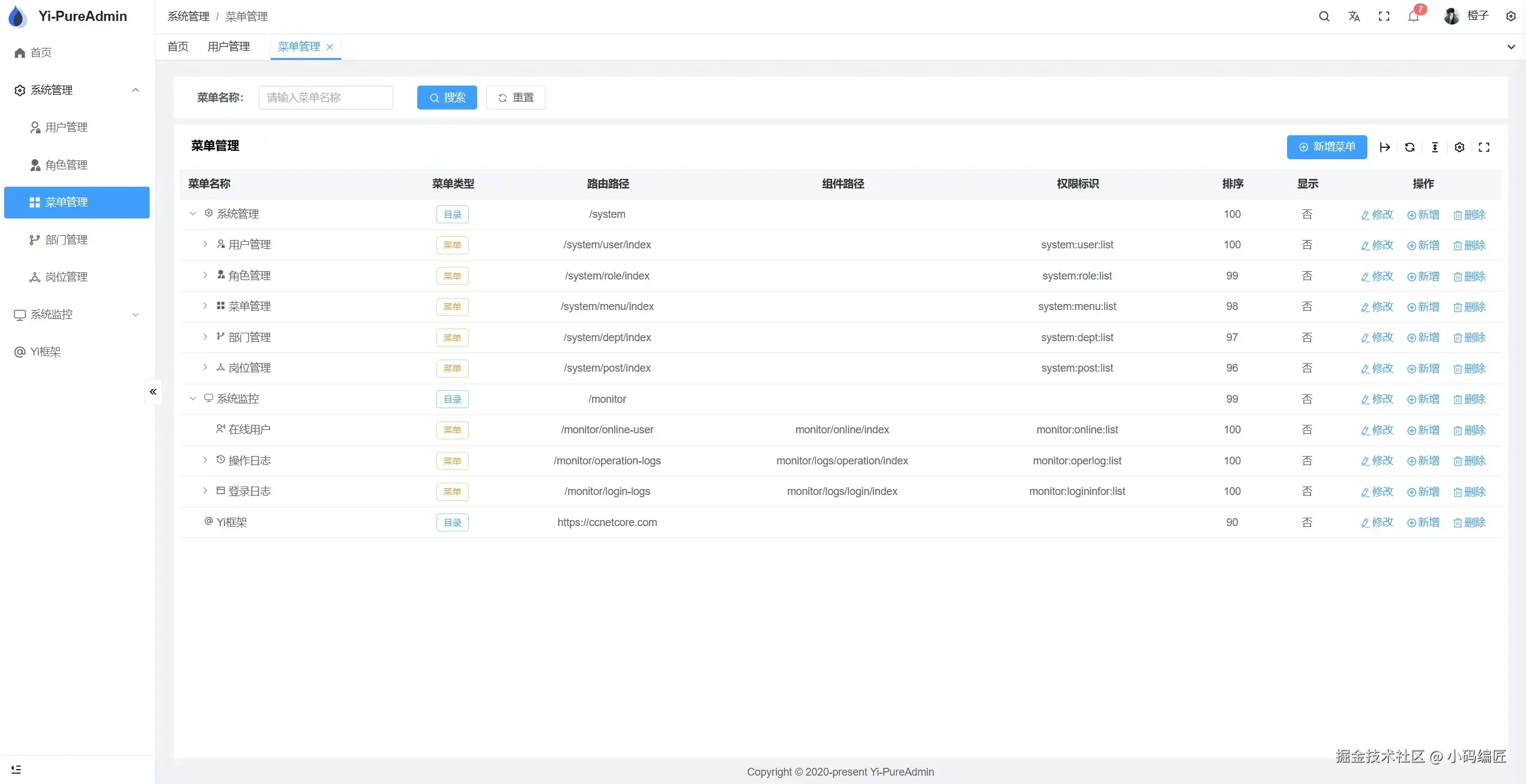Toggle fullscreen icon in top header
The image size is (1526, 784).
coord(1384,16)
